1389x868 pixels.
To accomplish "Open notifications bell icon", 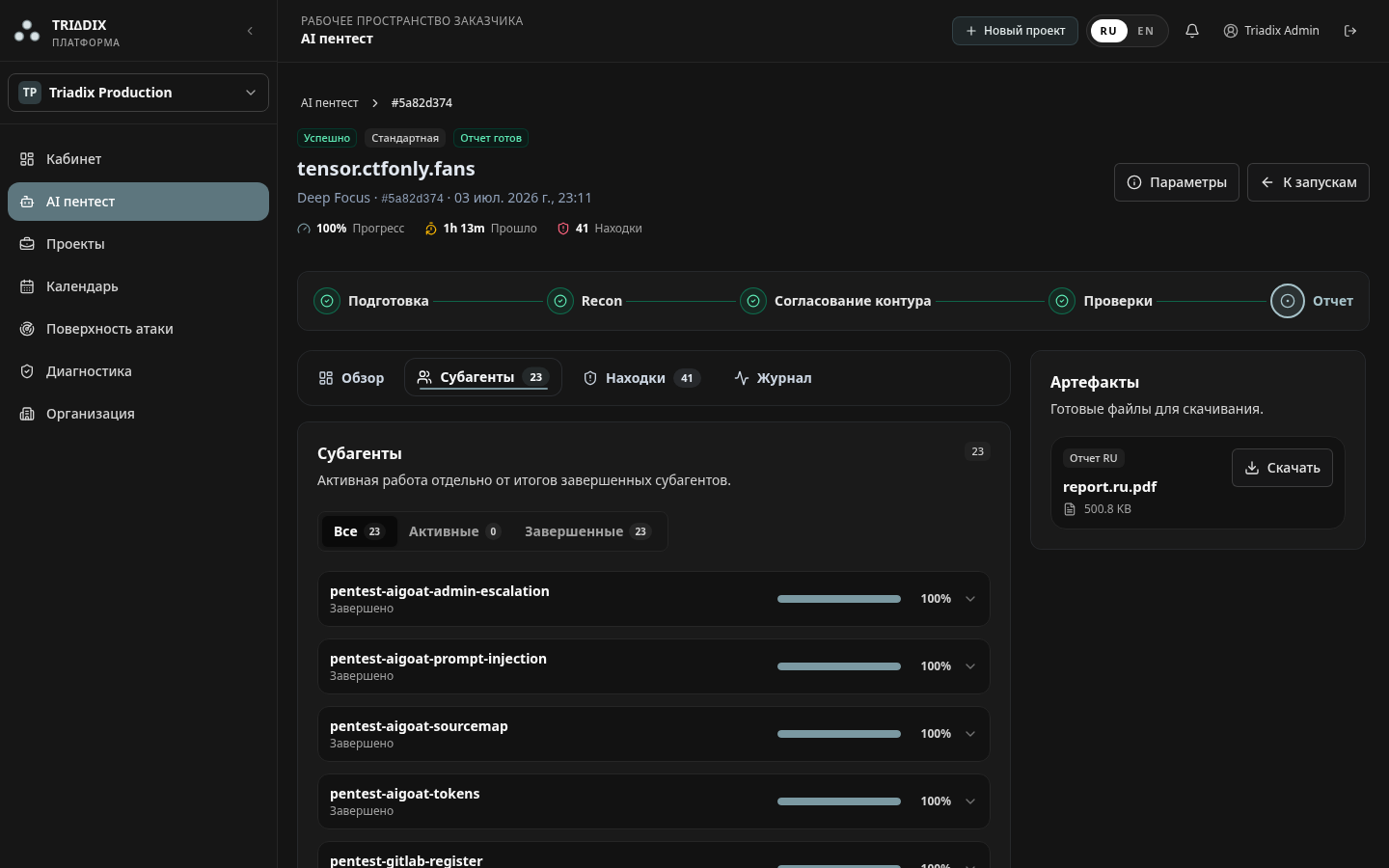I will [x=1192, y=31].
